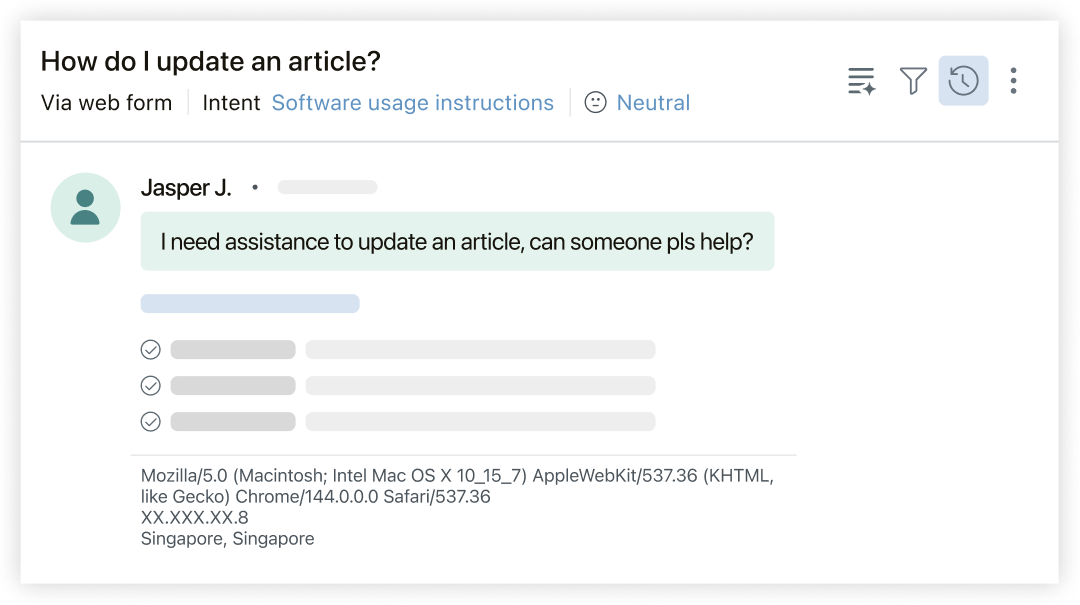1080x605 pixels.
Task: Click the Neutral sentiment link
Action: [x=653, y=102]
